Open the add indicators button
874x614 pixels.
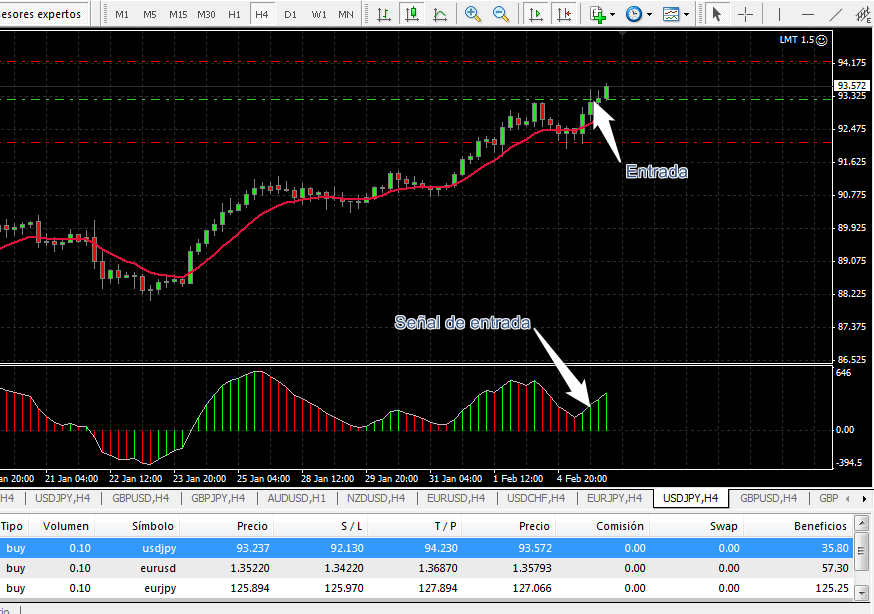pos(598,14)
